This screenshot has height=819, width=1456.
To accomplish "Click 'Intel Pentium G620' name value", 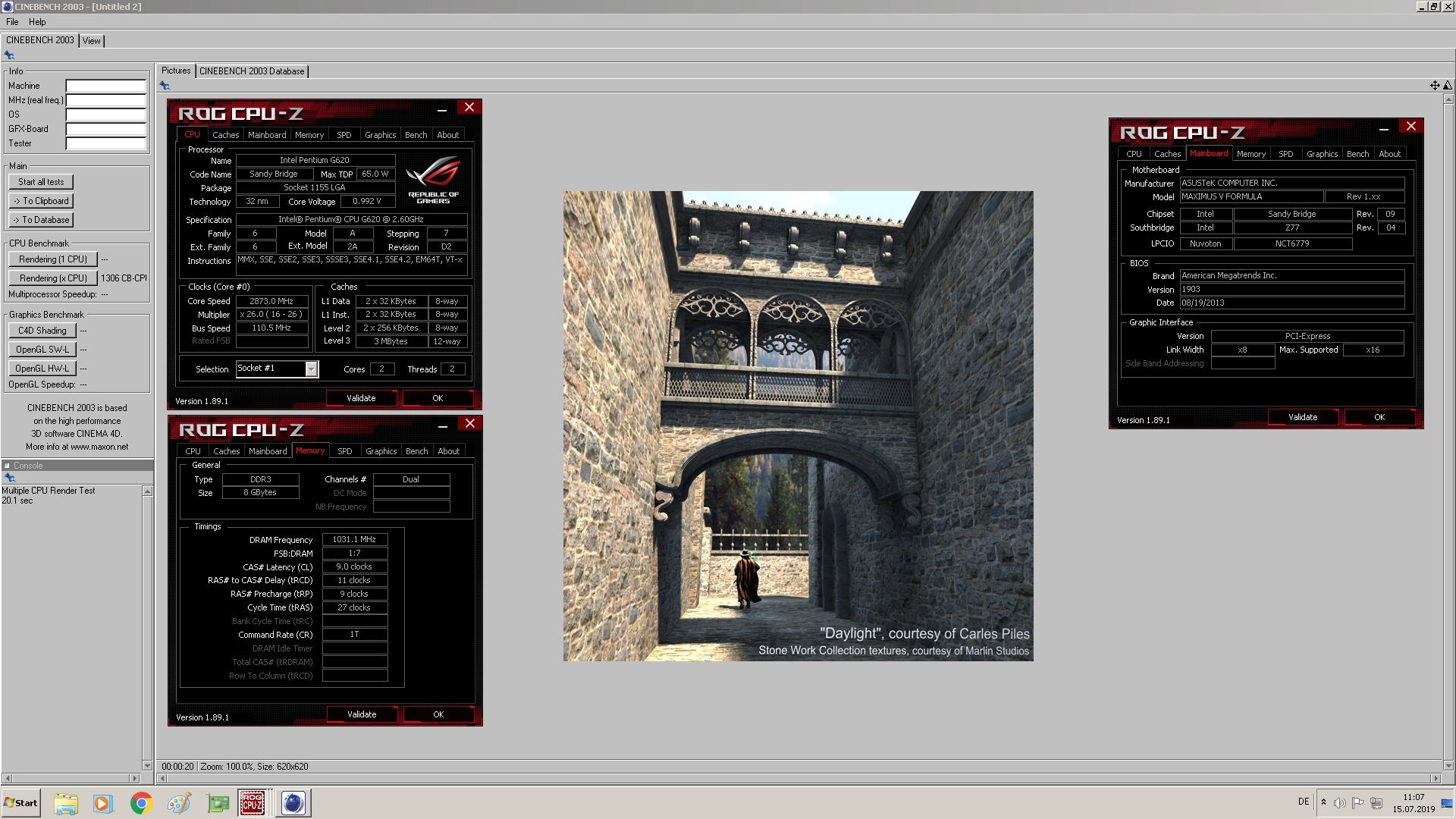I will (x=315, y=161).
